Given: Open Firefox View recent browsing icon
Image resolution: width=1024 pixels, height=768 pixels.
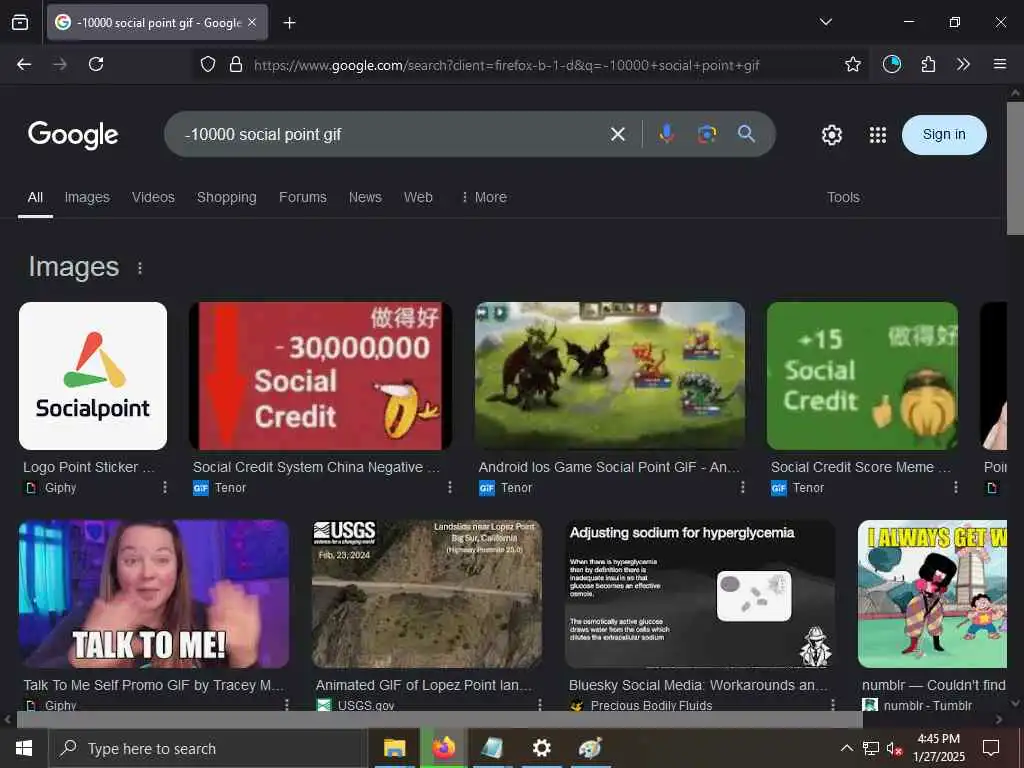Looking at the screenshot, I should coord(20,22).
